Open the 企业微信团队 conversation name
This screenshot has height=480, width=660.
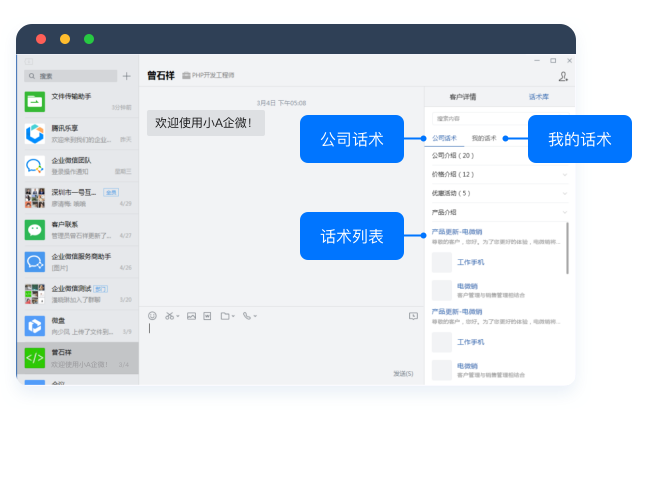[71, 160]
